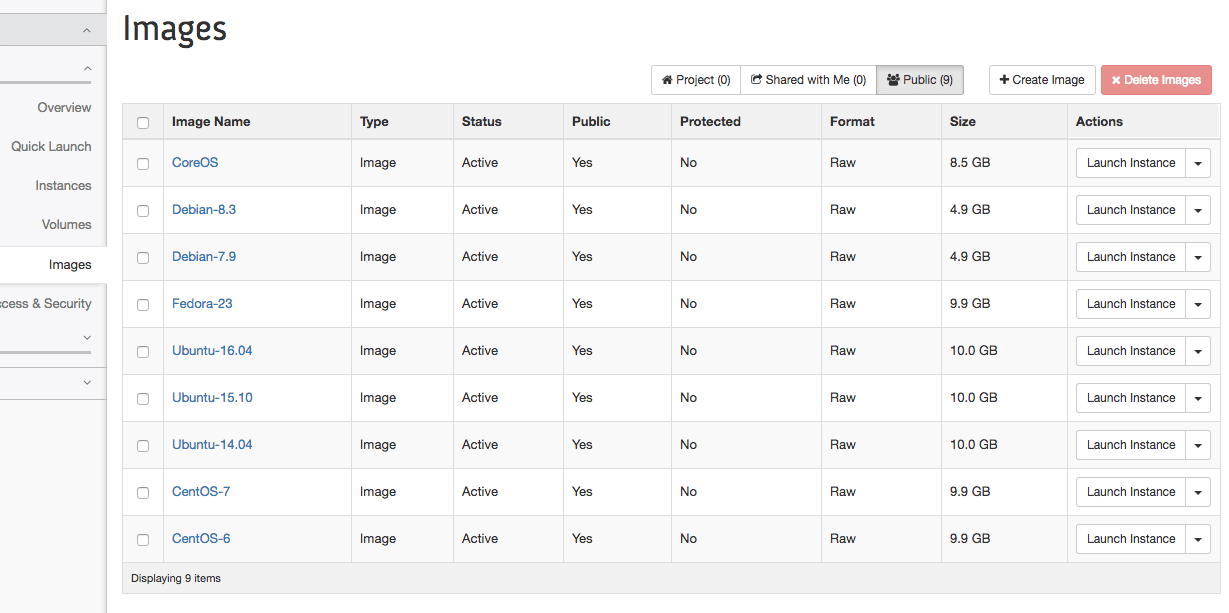The width and height of the screenshot is (1229, 613).
Task: Select Images in the sidebar menu
Action: pyautogui.click(x=70, y=264)
